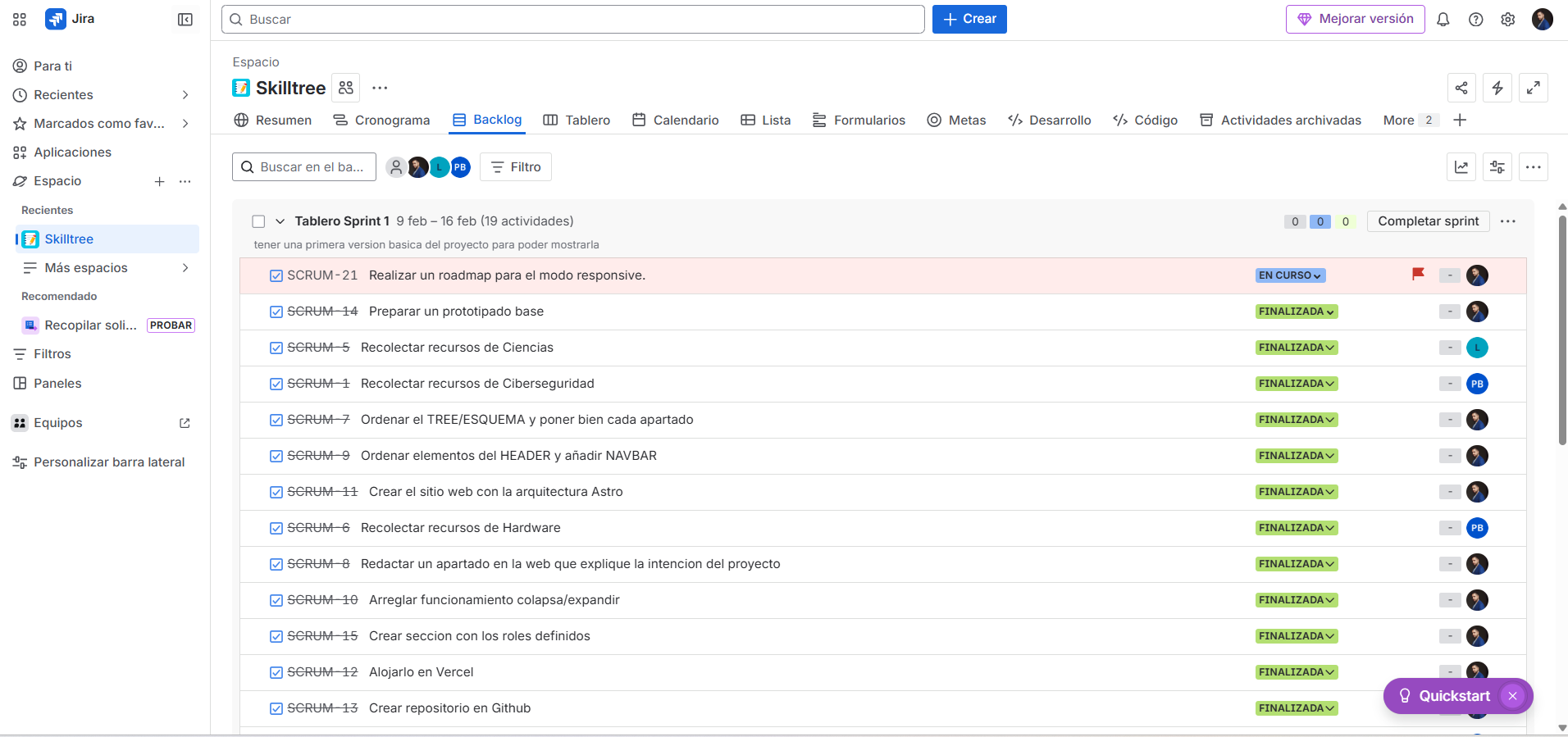Focus the top Buscar search field
The height and width of the screenshot is (737, 1568).
[573, 19]
